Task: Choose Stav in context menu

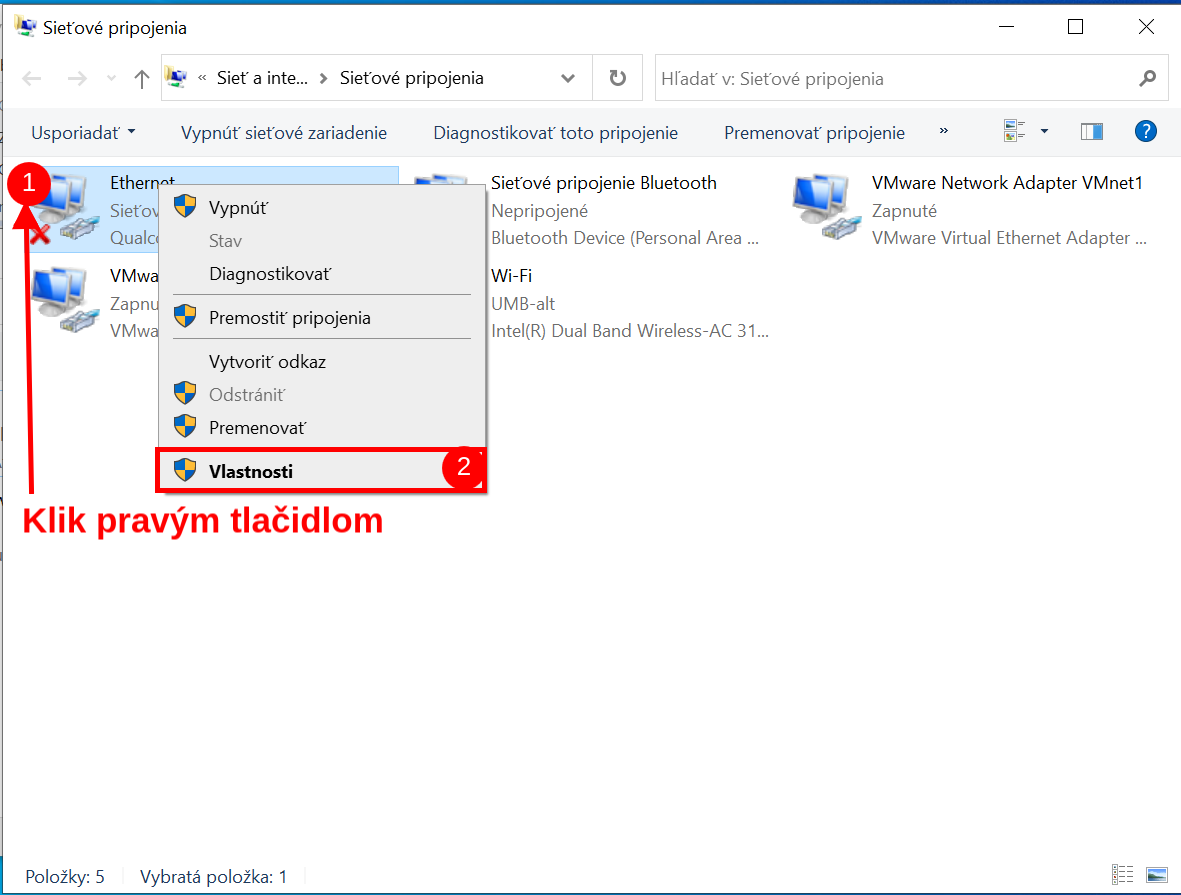Action: point(322,241)
